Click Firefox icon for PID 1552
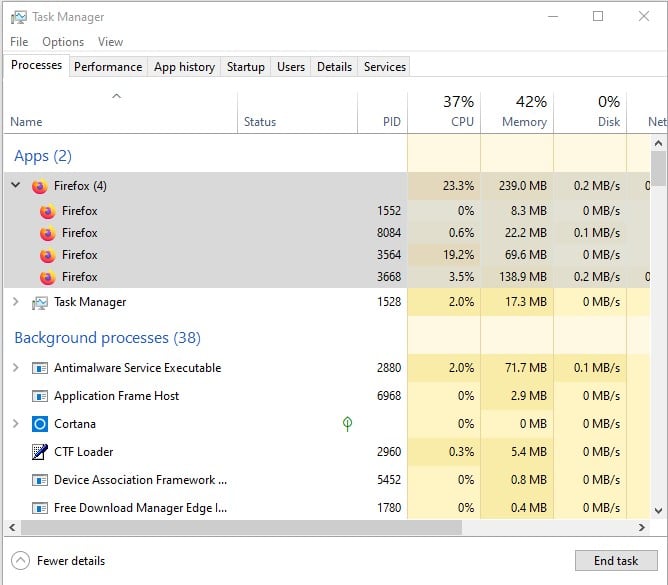Viewport: 668px width, 585px height. tap(48, 211)
